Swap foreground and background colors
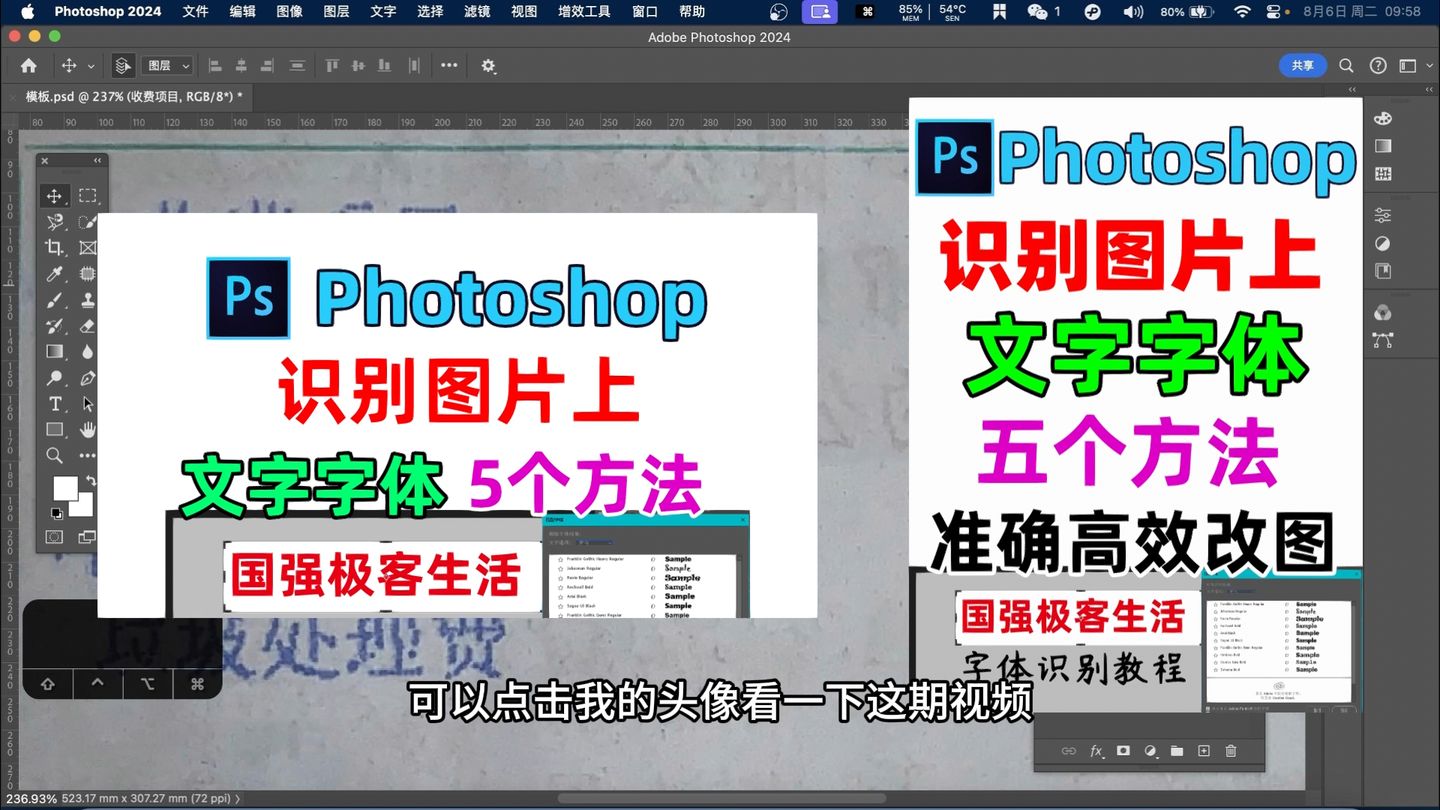This screenshot has width=1440, height=810. pos(91,481)
